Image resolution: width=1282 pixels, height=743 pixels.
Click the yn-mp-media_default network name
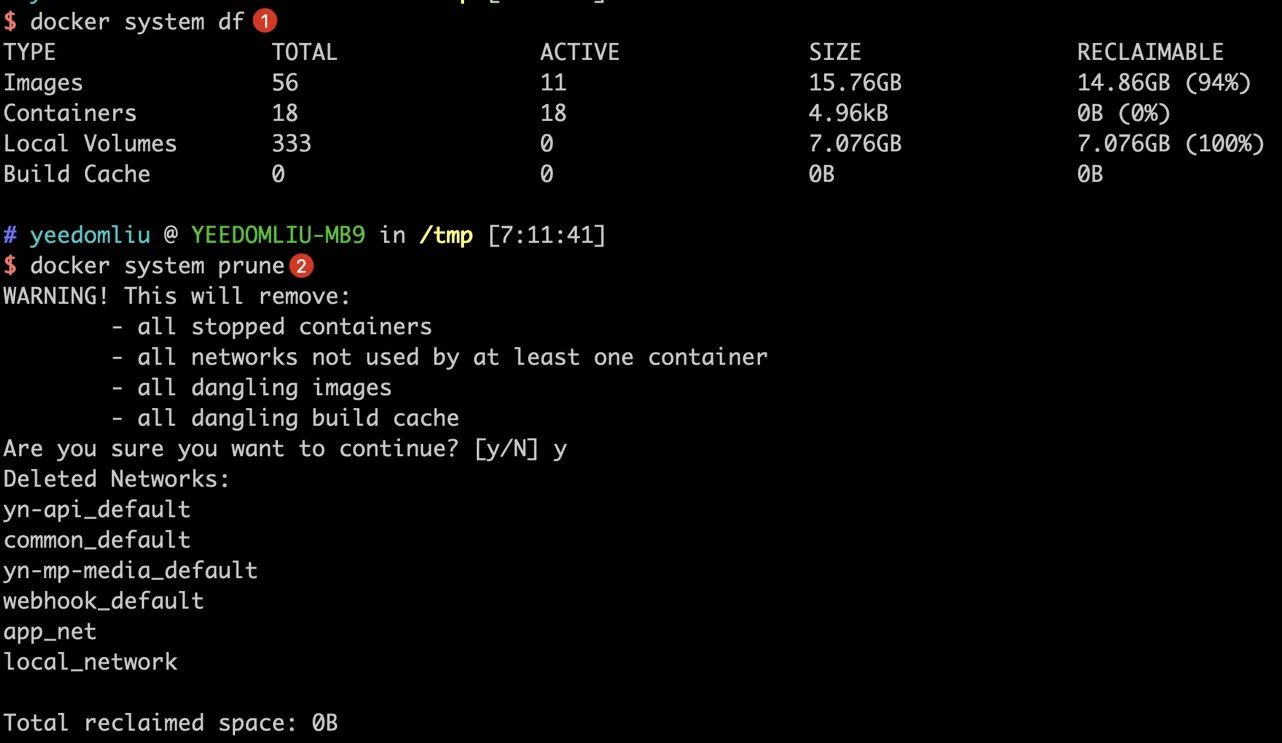pyautogui.click(x=131, y=570)
